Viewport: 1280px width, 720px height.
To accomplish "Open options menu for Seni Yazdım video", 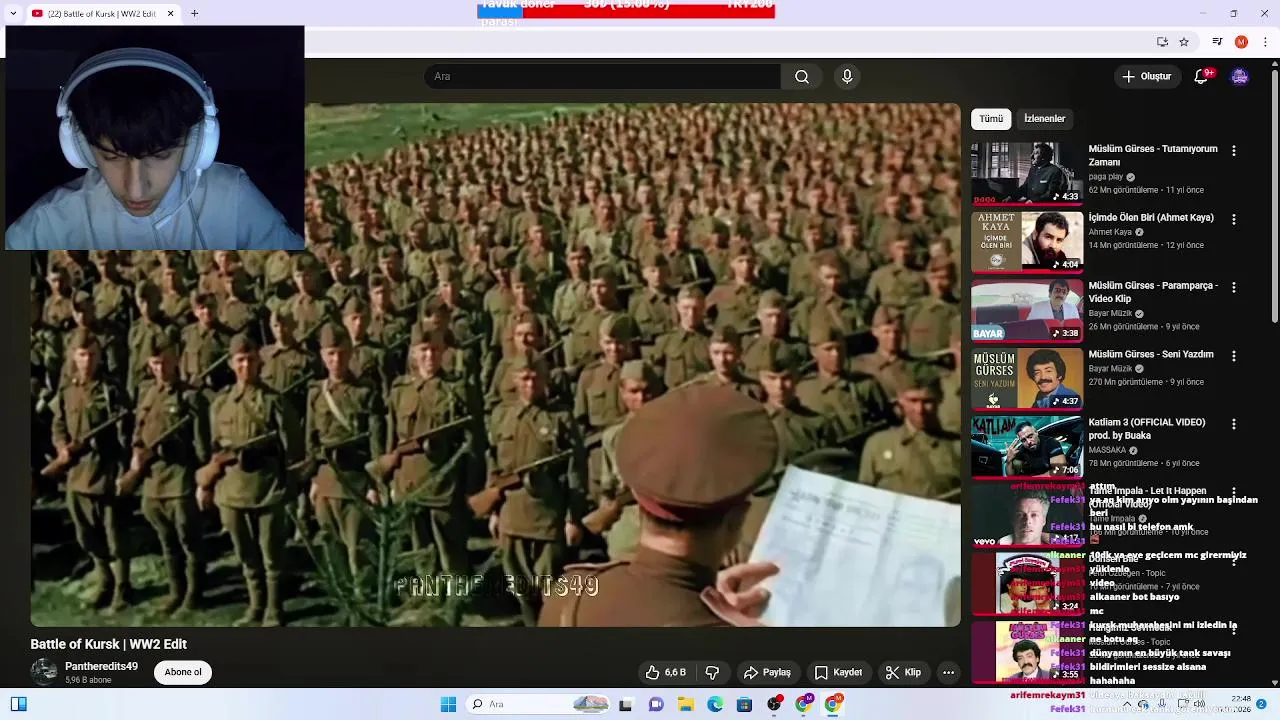I will tap(1234, 356).
